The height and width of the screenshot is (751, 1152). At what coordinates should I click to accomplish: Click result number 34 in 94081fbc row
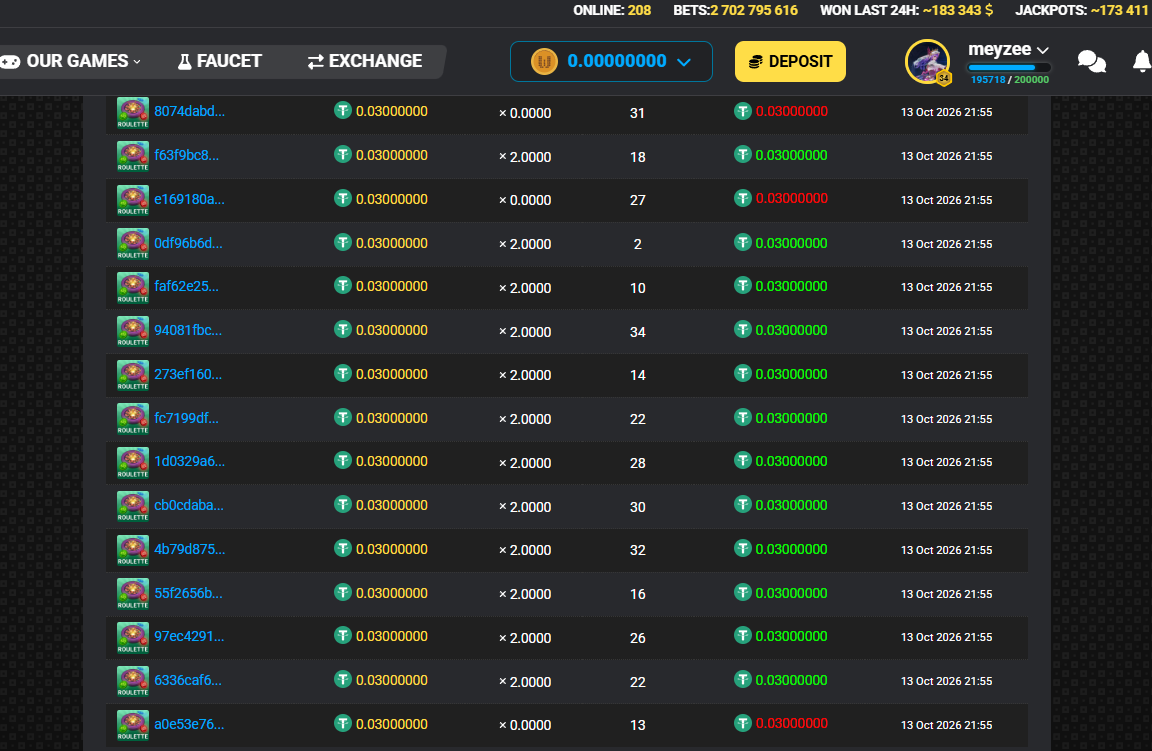pyautogui.click(x=638, y=332)
